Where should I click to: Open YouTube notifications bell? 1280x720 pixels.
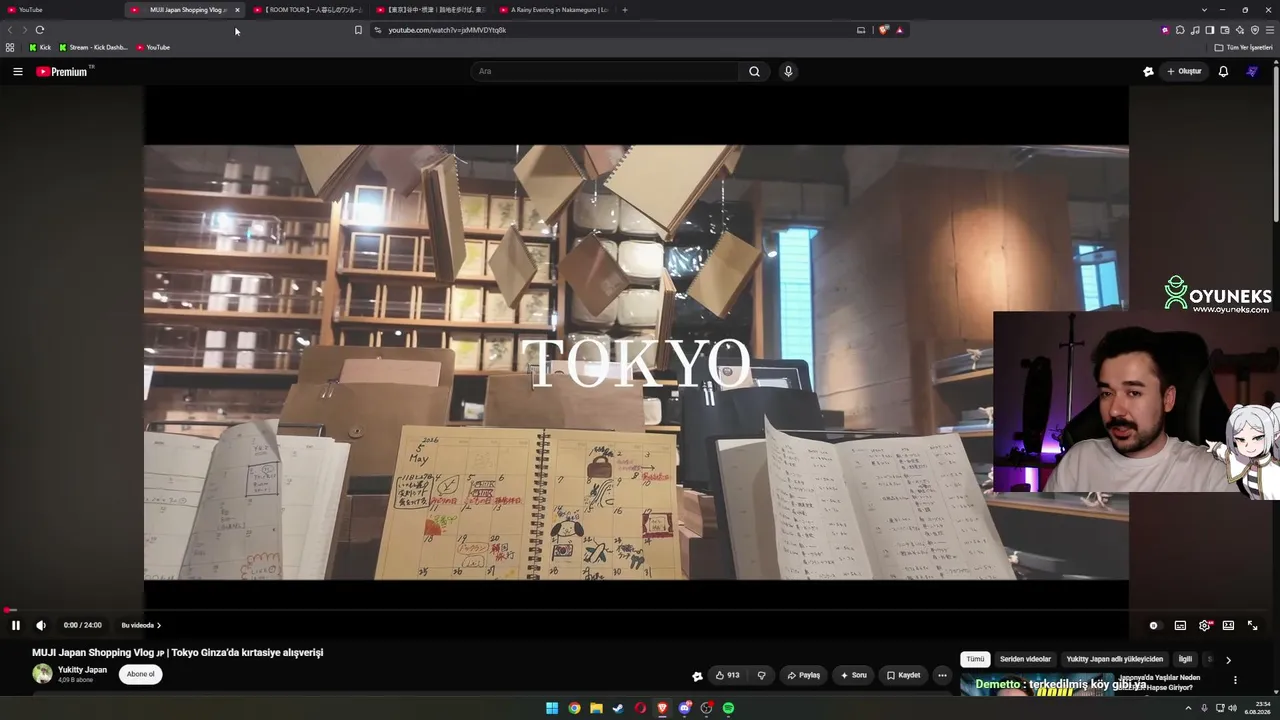[x=1223, y=71]
